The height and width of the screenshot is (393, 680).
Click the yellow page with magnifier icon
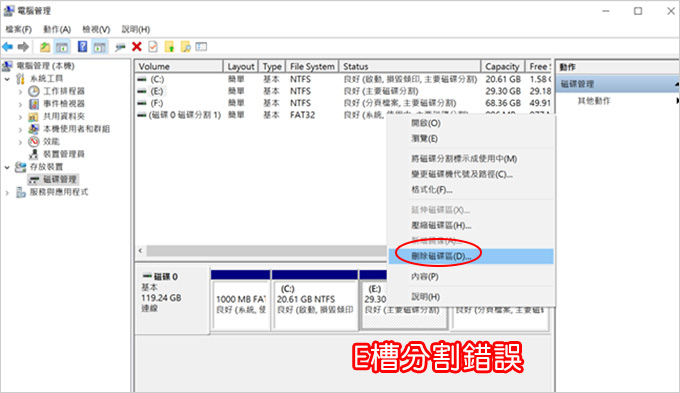pos(186,46)
